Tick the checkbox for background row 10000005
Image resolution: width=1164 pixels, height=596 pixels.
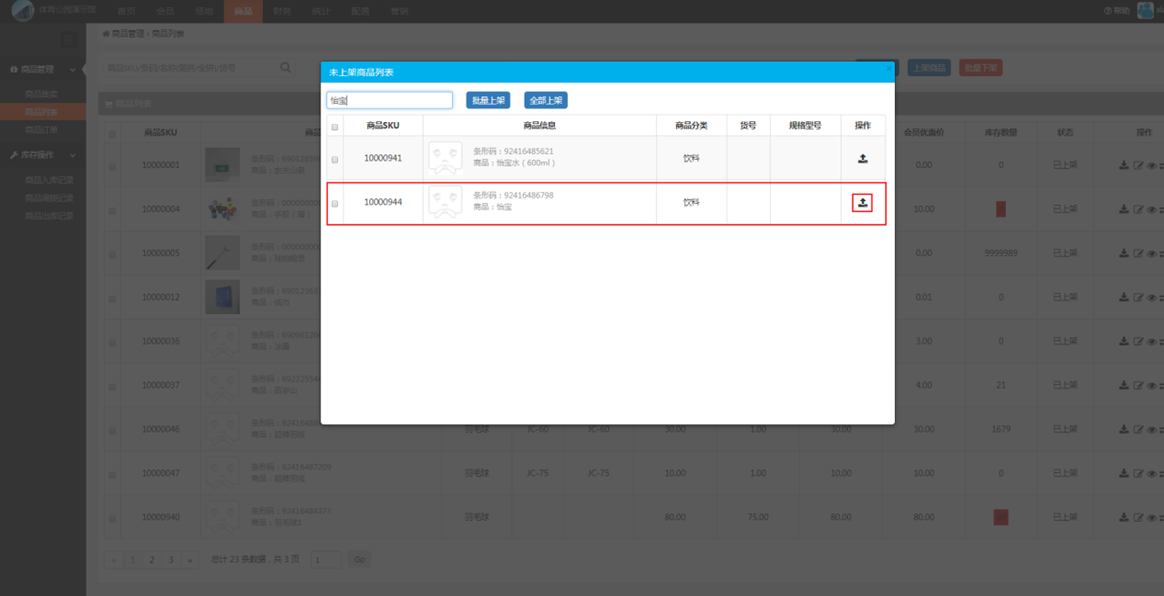click(112, 255)
